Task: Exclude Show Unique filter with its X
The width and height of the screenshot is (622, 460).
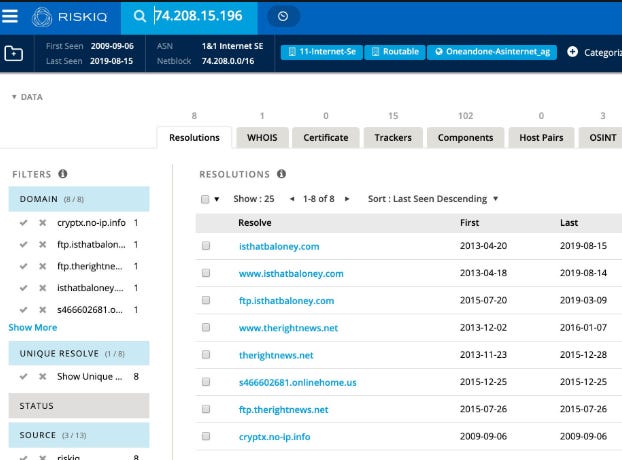Action: pos(42,376)
